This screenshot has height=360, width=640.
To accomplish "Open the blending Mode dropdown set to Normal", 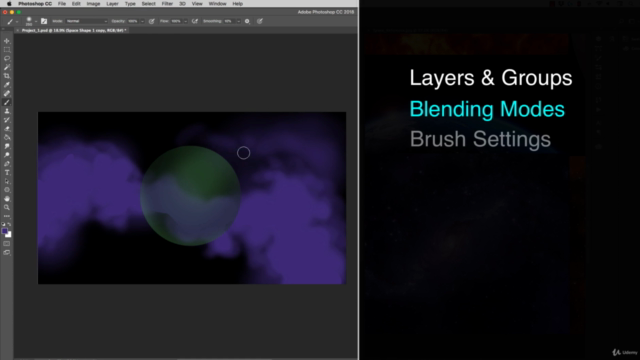I will 86,21.
